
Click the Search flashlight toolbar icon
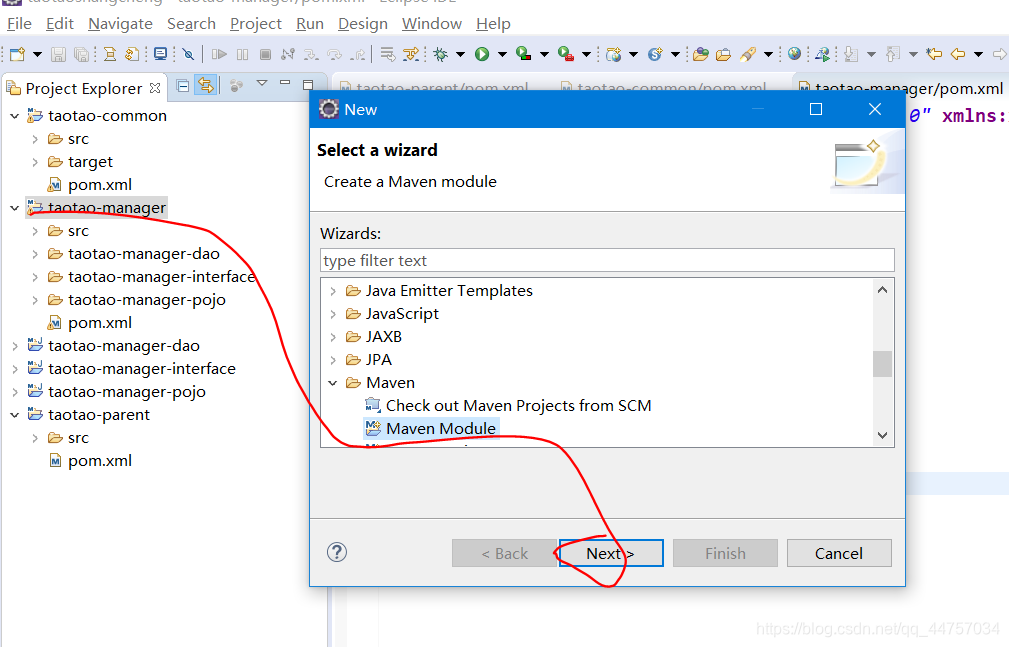pyautogui.click(x=748, y=54)
